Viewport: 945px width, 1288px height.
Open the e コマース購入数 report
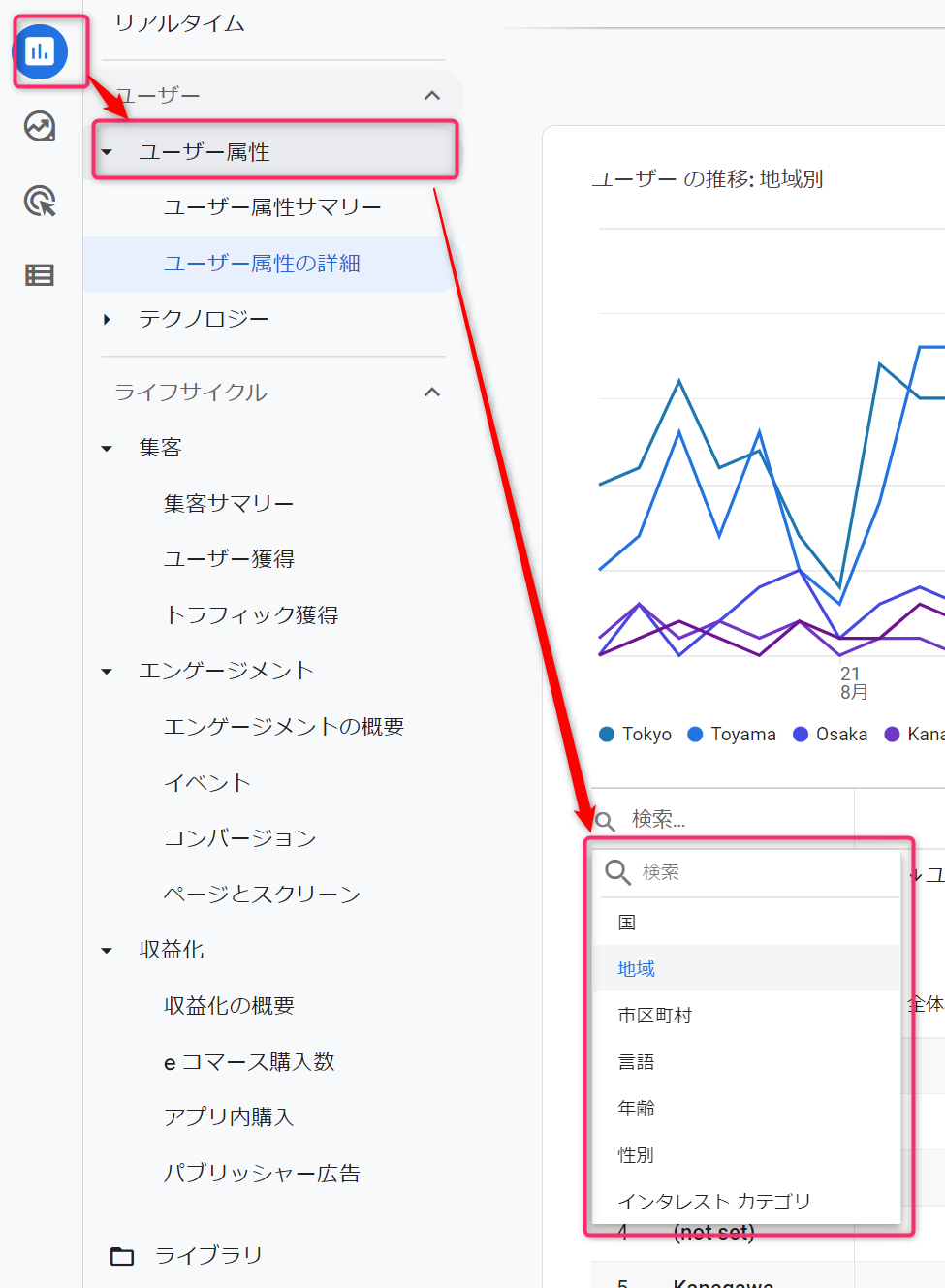249,1062
